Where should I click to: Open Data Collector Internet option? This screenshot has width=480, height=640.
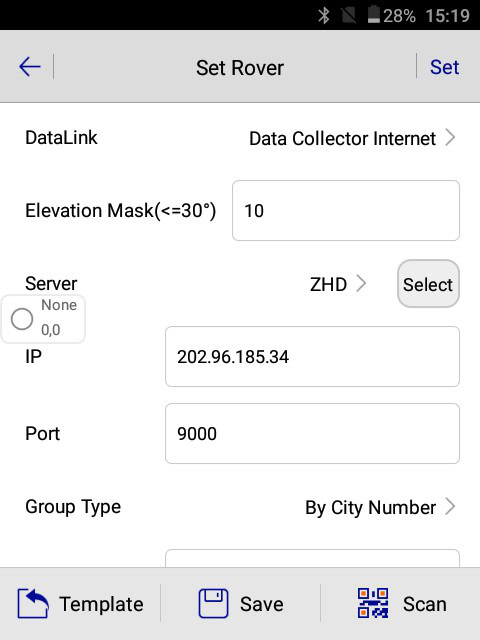point(342,138)
